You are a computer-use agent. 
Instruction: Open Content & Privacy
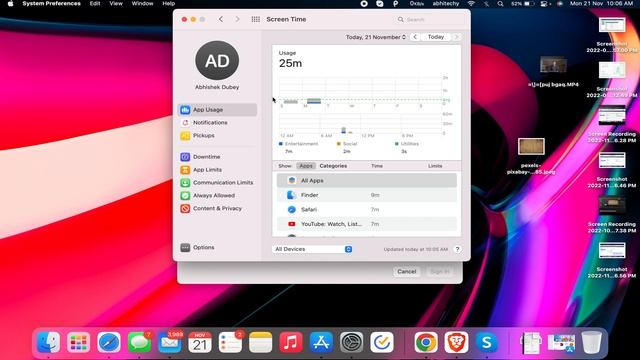point(218,208)
